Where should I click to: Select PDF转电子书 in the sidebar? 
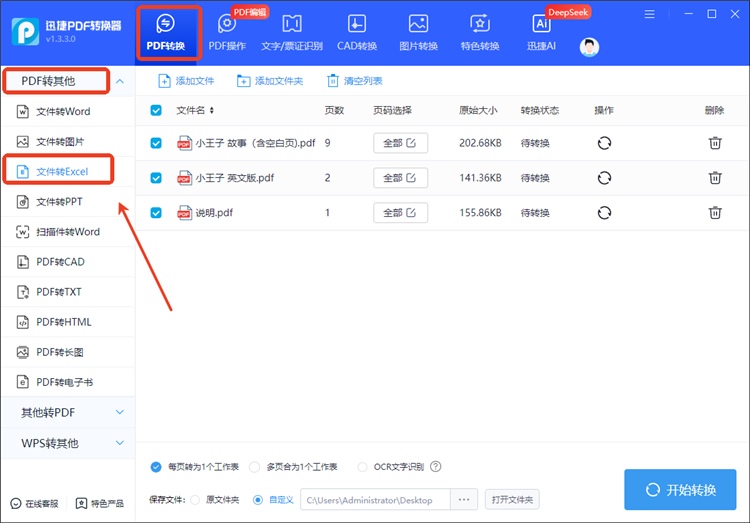coord(67,382)
